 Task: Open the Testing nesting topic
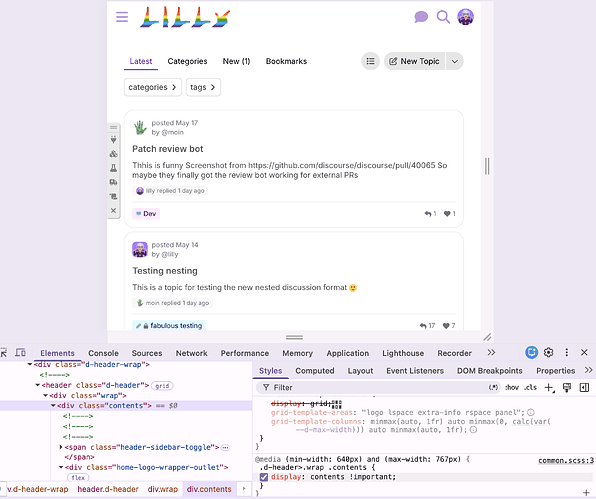pyautogui.click(x=165, y=271)
